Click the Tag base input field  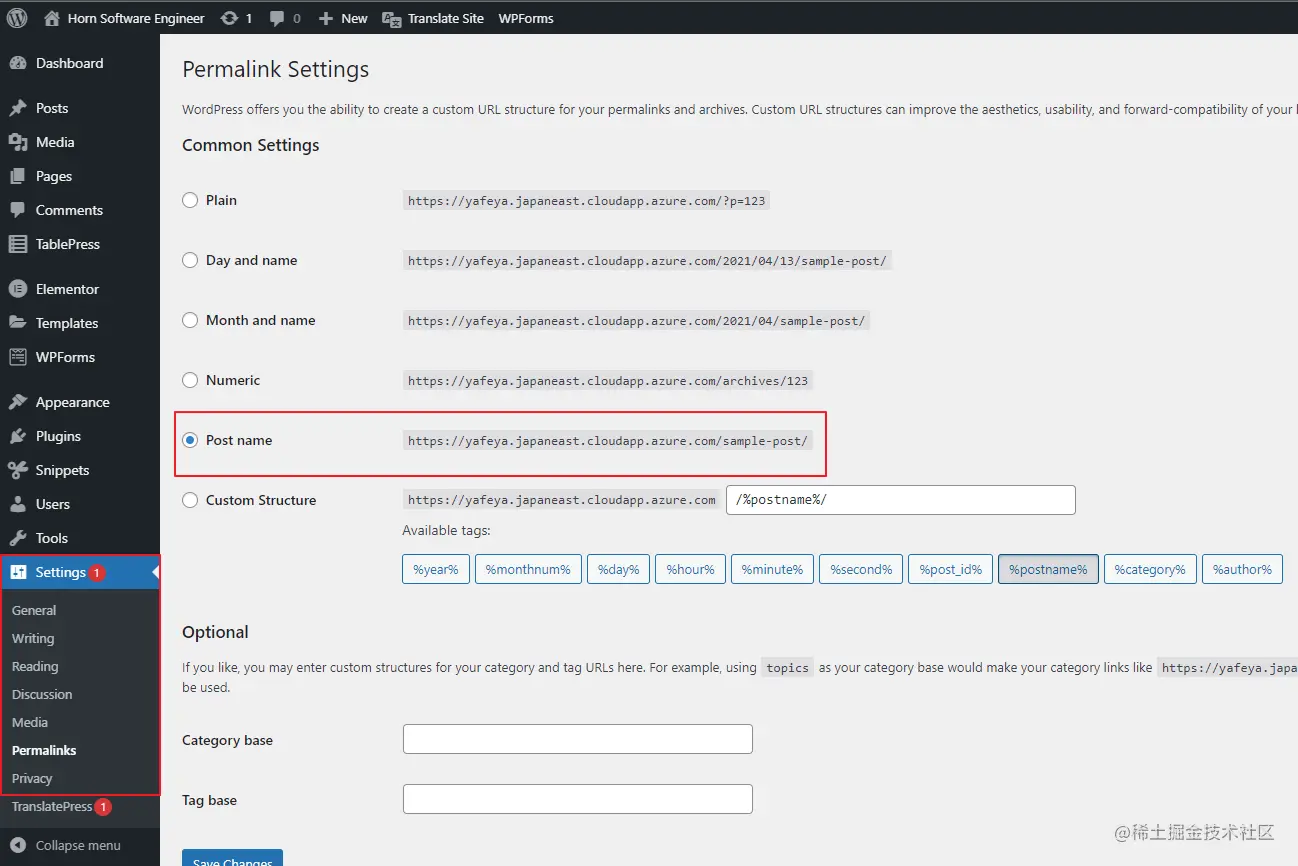pyautogui.click(x=578, y=799)
